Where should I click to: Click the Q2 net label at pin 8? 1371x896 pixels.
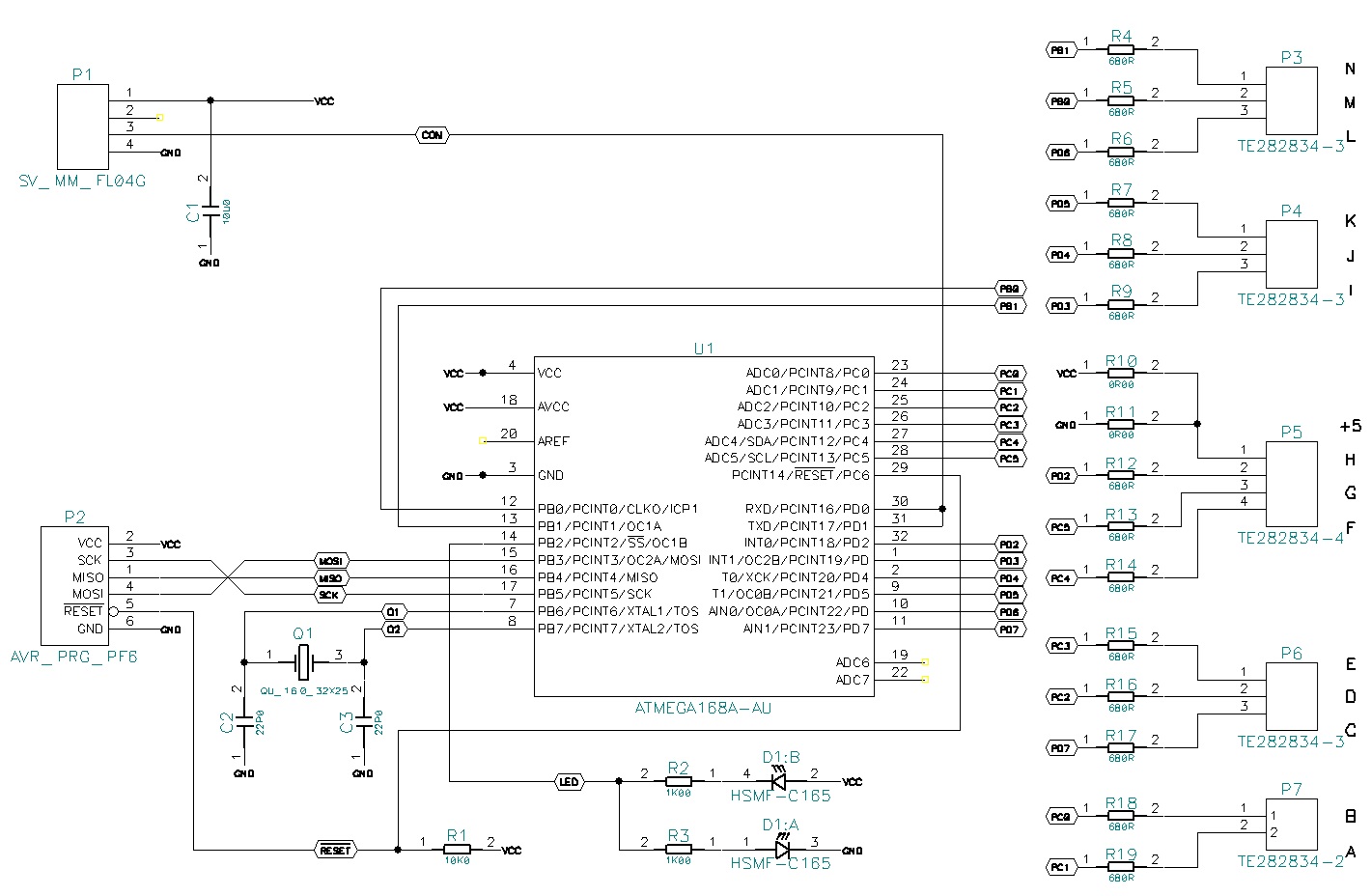point(393,629)
